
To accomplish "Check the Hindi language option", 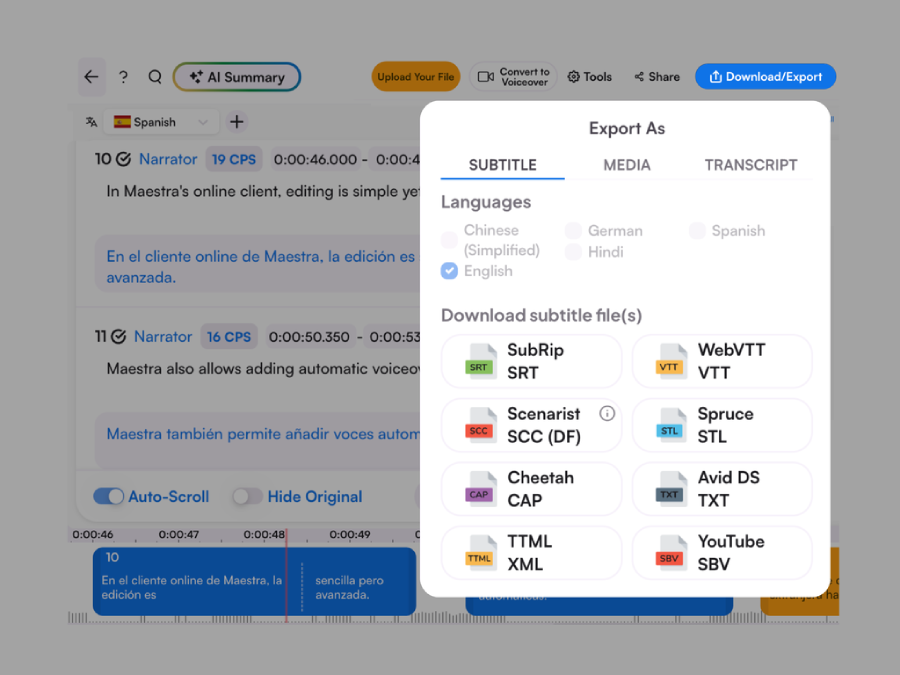I will point(573,252).
